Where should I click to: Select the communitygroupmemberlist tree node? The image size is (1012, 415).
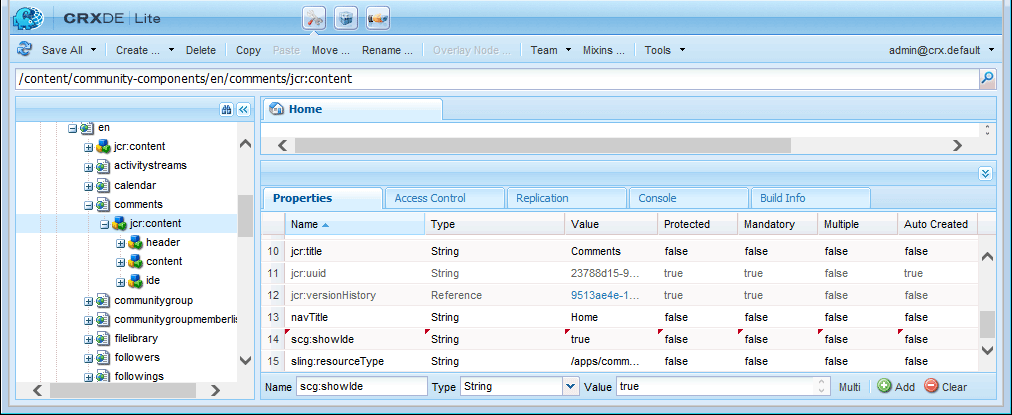[175, 319]
